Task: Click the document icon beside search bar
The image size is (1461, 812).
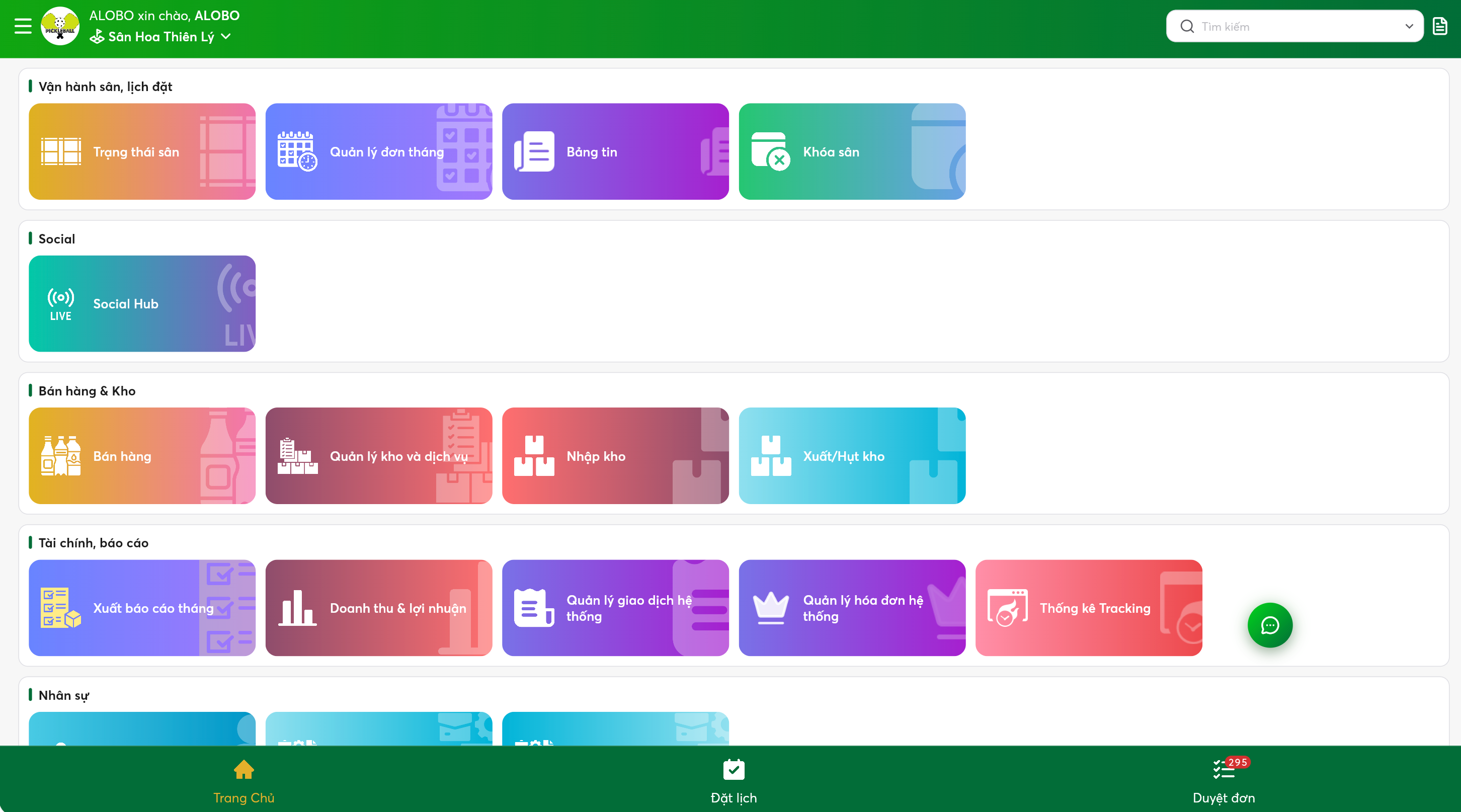Action: [x=1439, y=26]
